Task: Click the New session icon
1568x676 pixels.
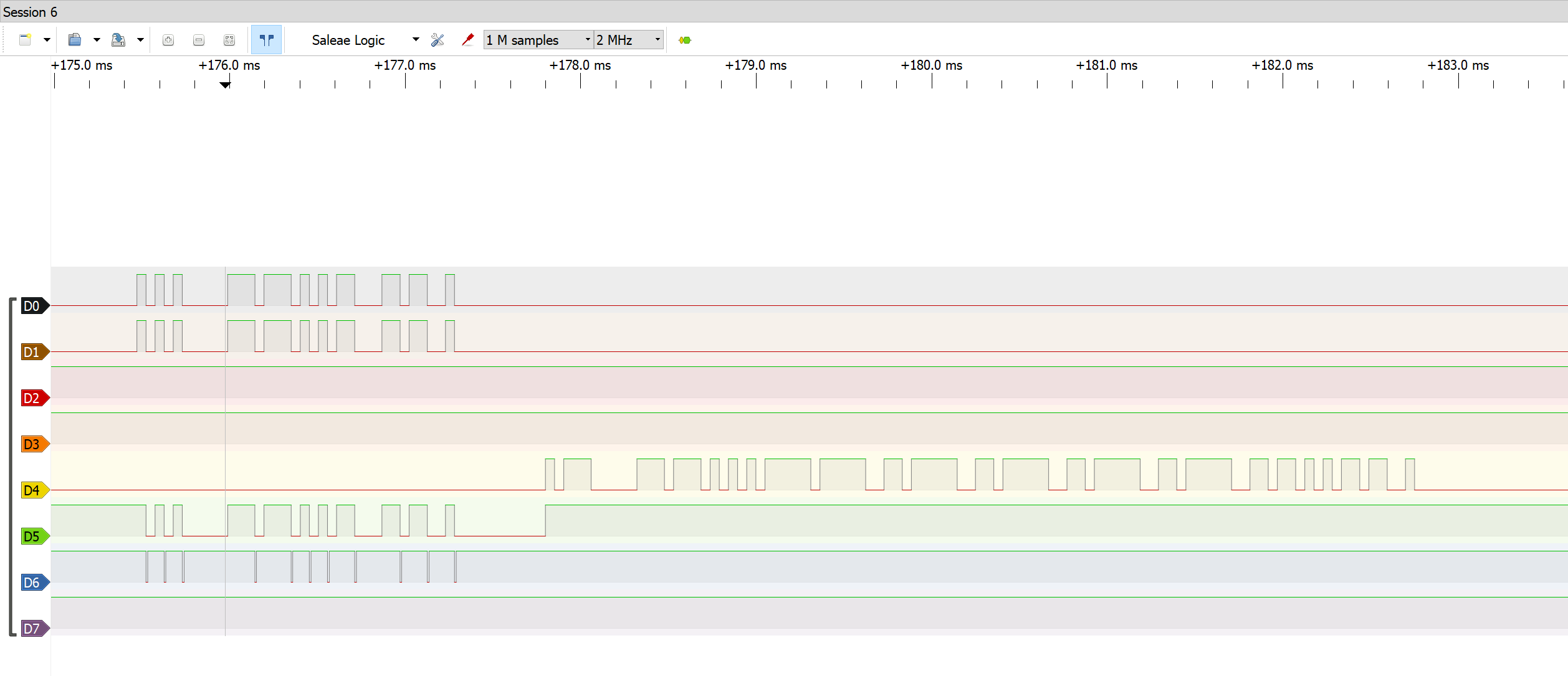Action: [x=25, y=40]
